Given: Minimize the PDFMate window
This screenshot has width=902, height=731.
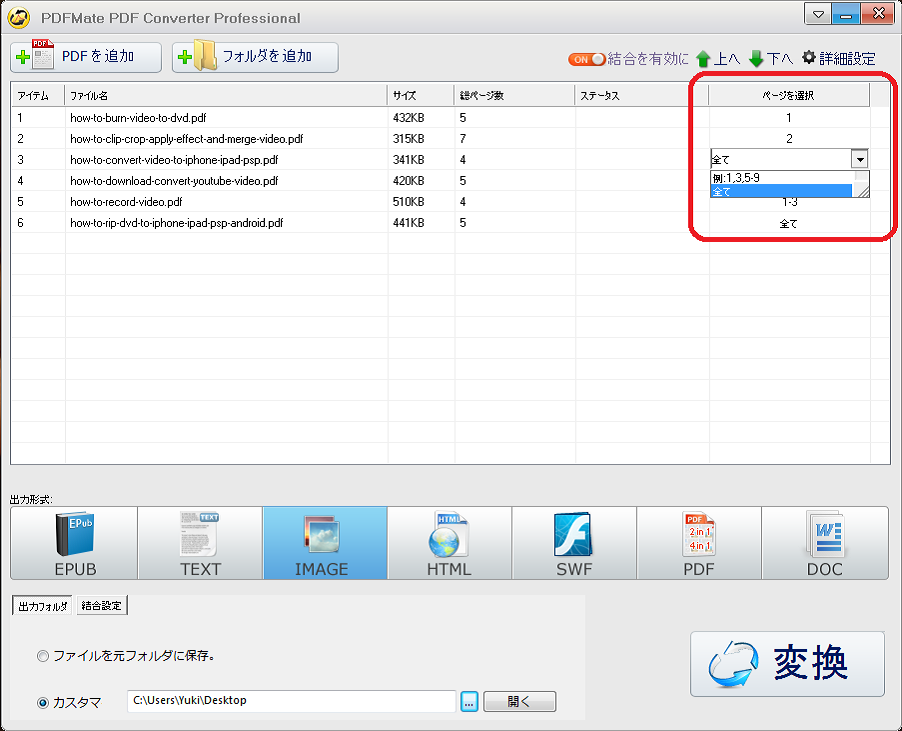Looking at the screenshot, I should point(846,15).
